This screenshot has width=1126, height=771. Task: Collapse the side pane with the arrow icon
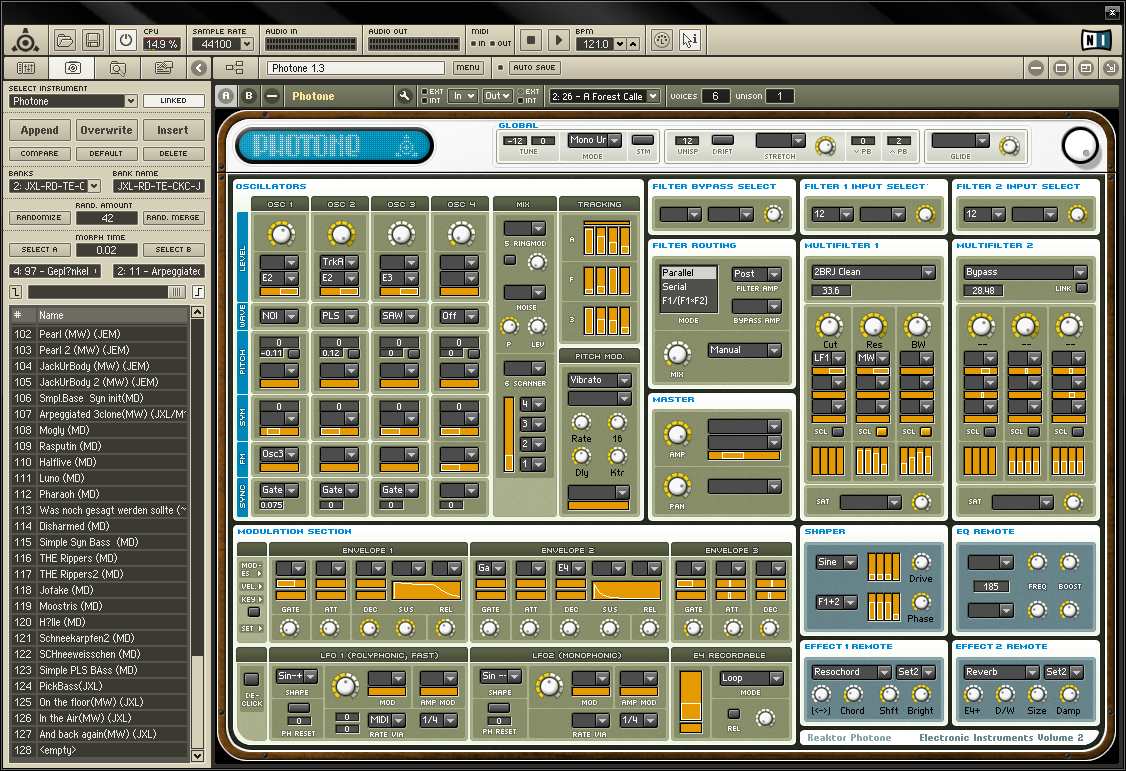[200, 68]
